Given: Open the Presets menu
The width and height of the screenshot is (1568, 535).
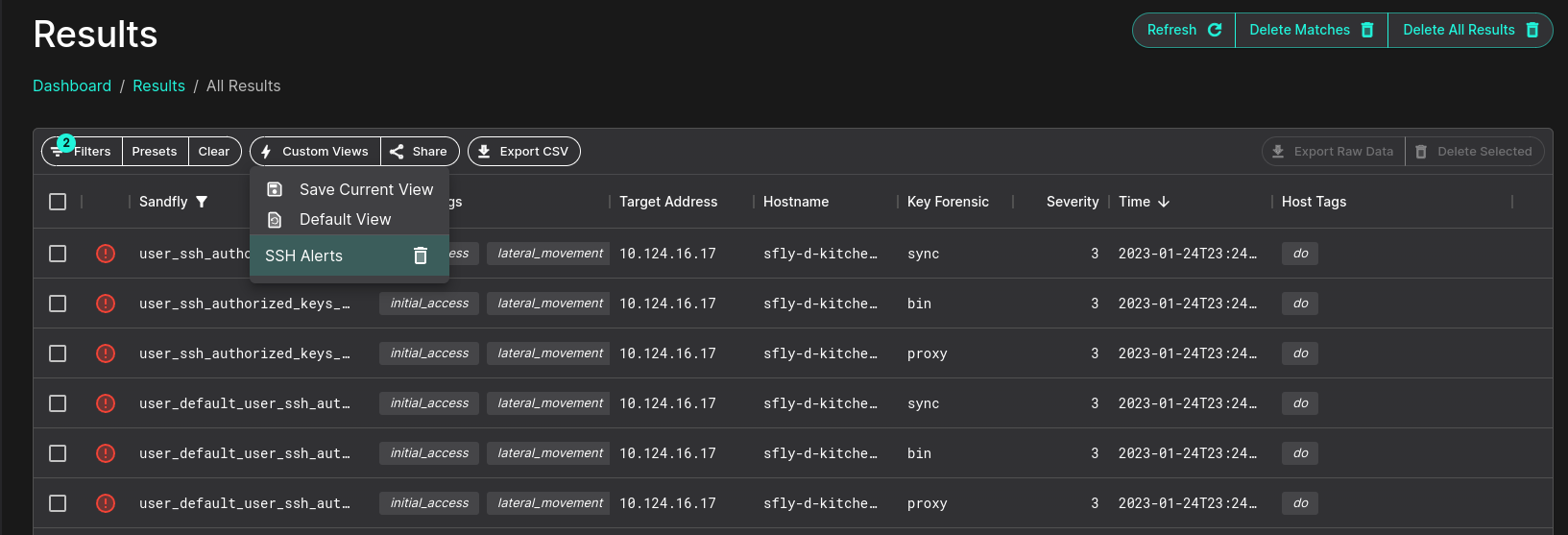Looking at the screenshot, I should pos(155,151).
